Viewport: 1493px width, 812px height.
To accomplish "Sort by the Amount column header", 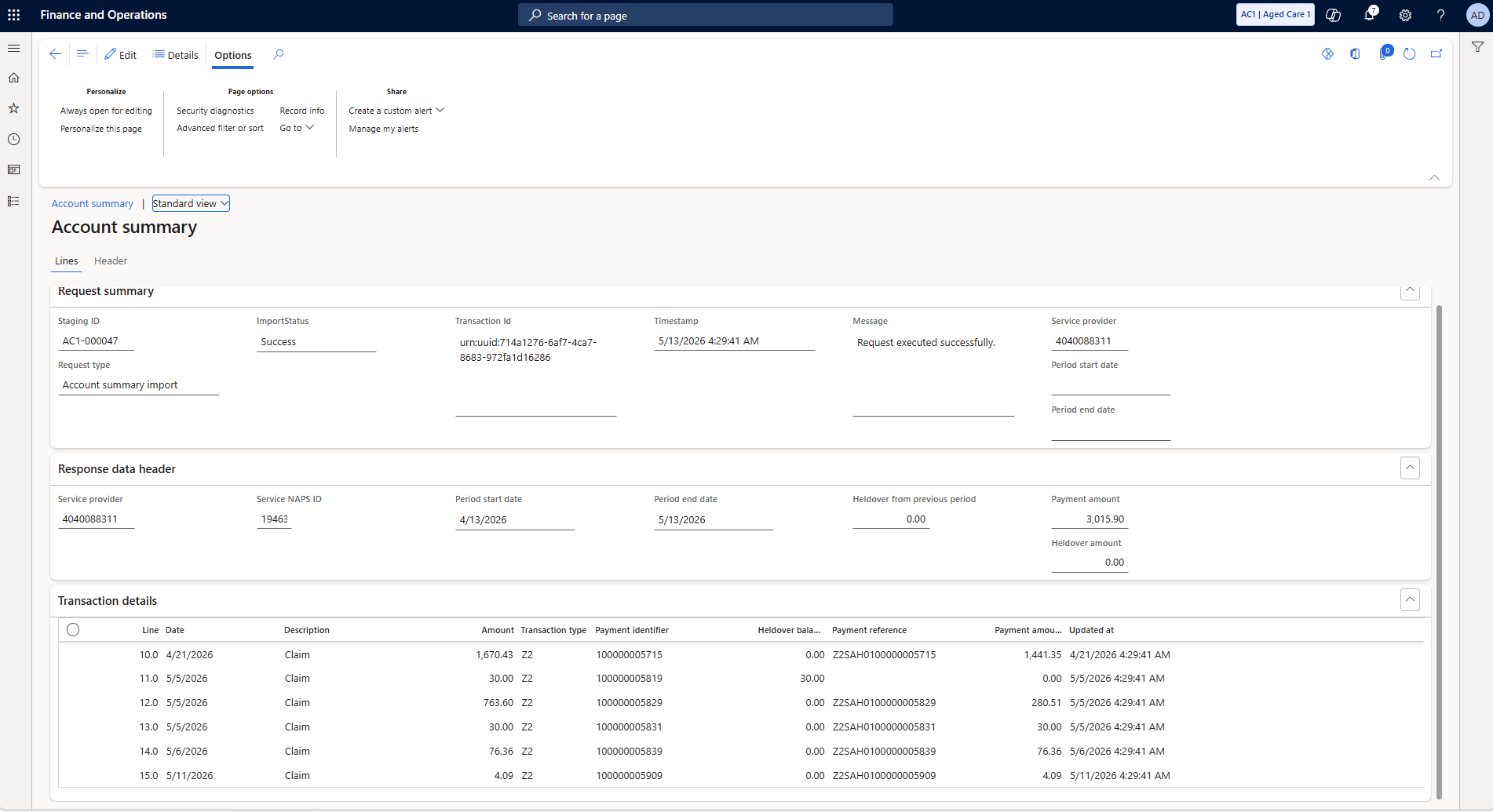I will [498, 630].
